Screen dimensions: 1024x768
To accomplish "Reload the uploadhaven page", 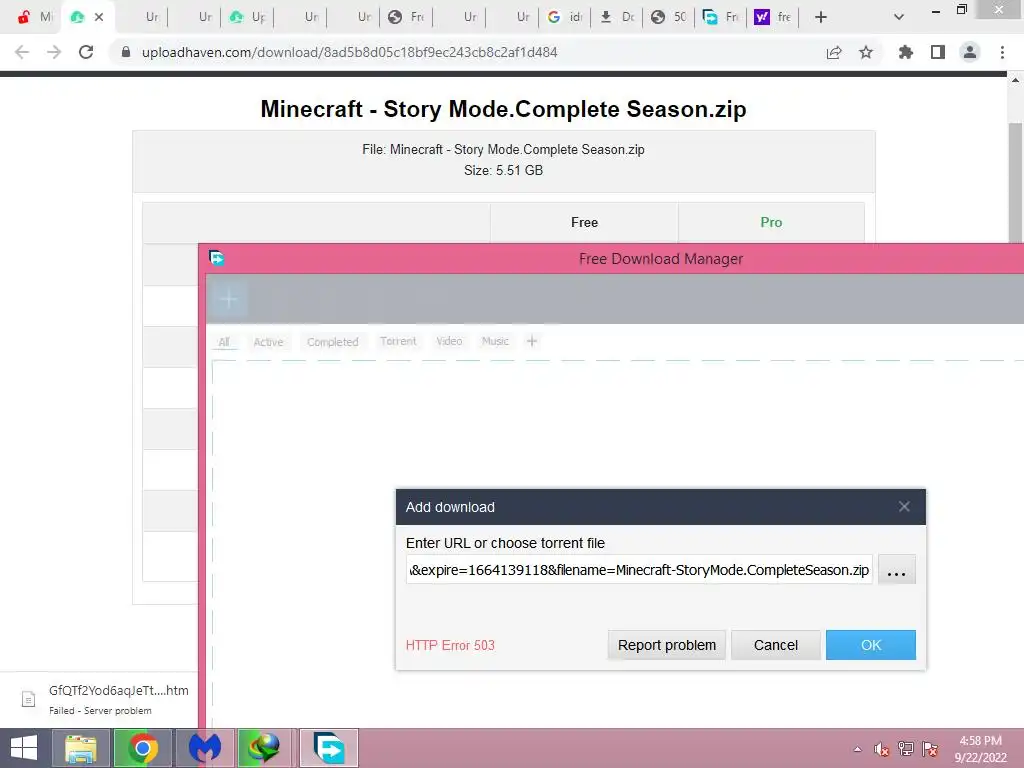I will coord(86,52).
